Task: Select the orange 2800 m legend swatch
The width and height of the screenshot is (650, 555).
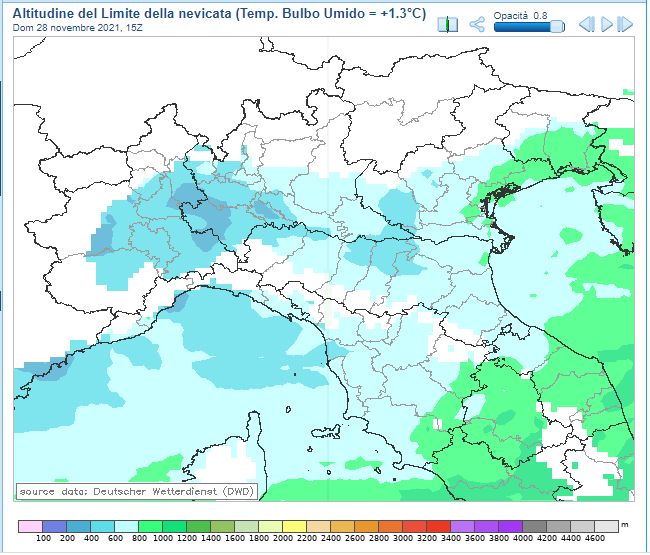Action: click(x=366, y=526)
